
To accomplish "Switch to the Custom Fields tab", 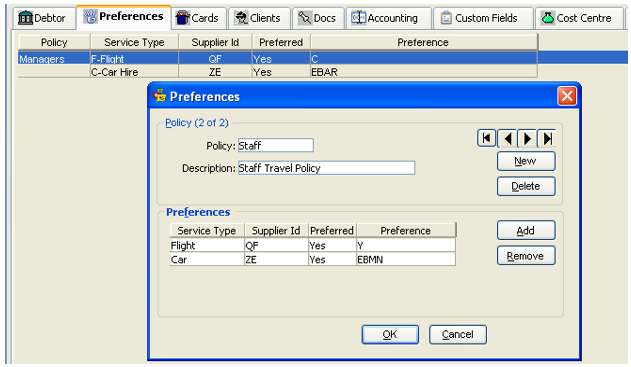I will coord(483,18).
